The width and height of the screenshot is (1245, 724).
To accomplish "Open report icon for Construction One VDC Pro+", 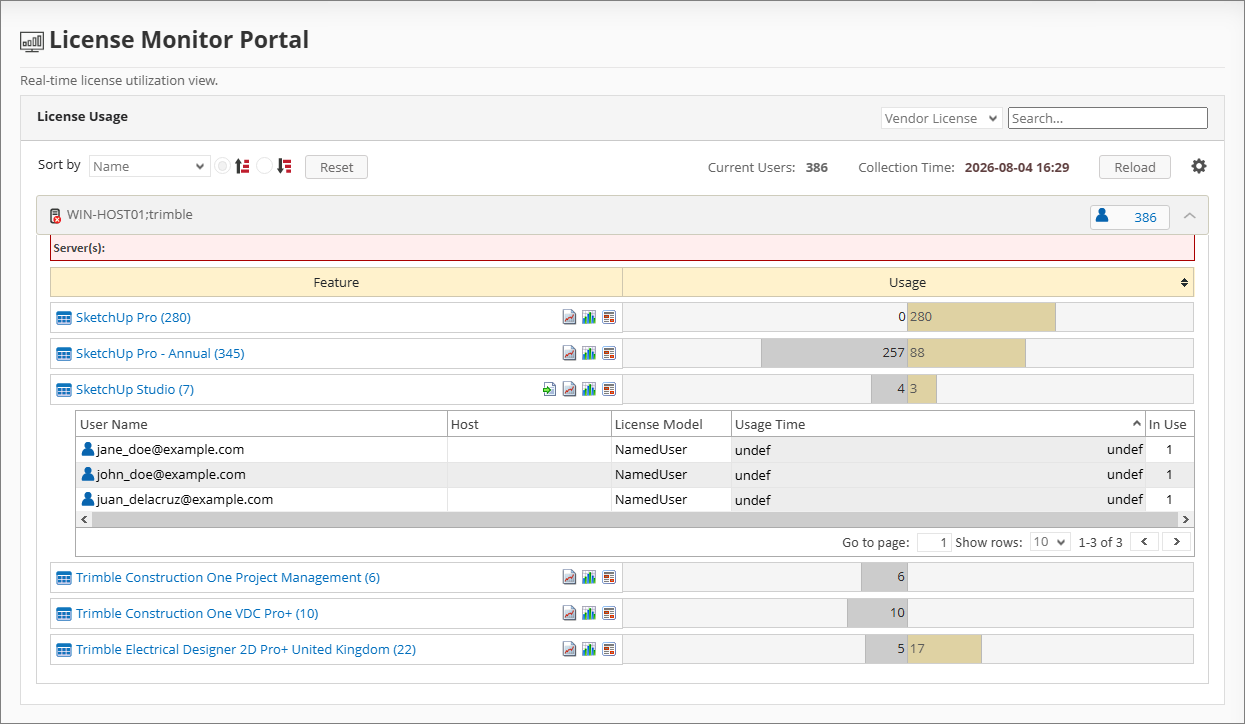I will pos(609,614).
